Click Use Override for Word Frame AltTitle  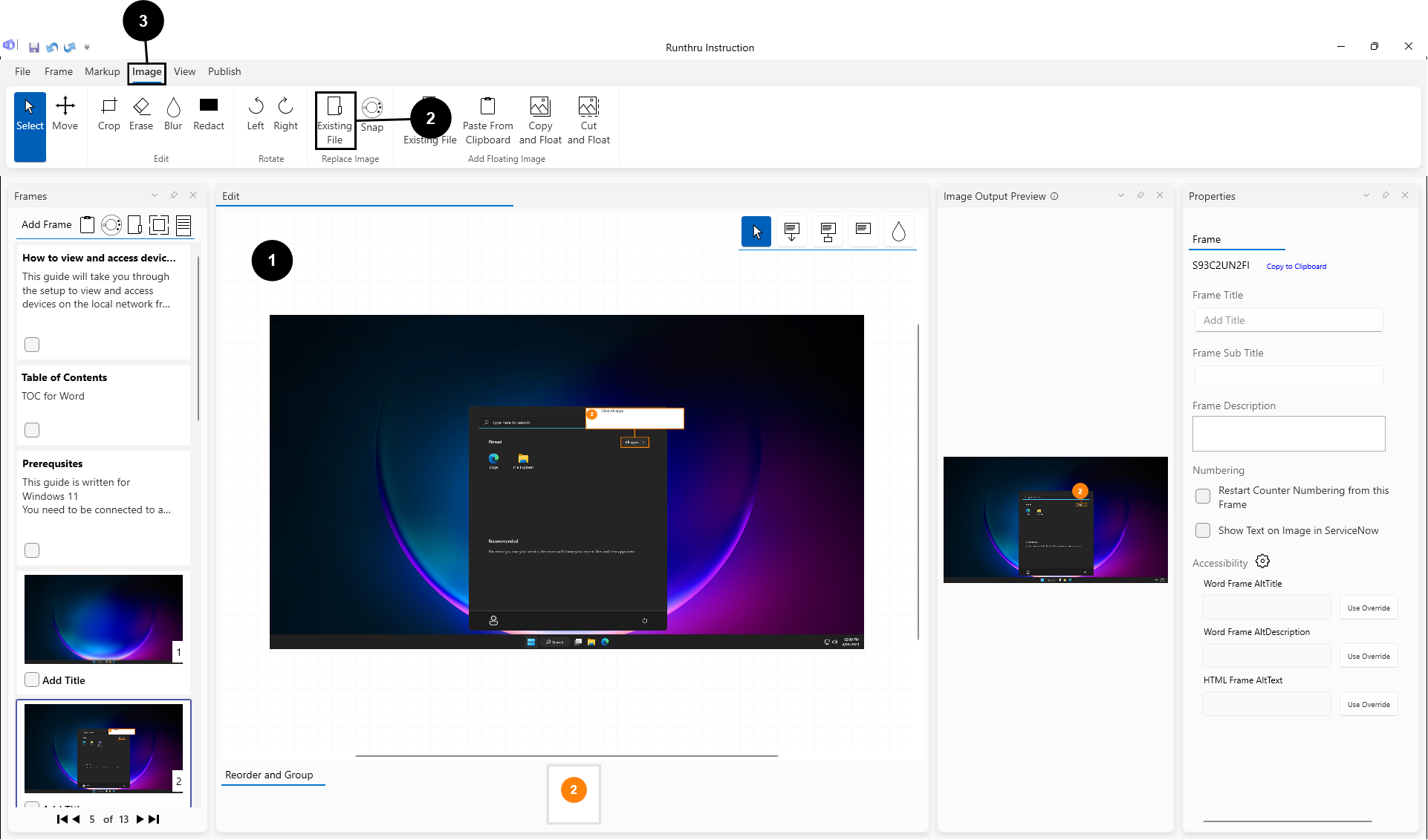(1369, 608)
